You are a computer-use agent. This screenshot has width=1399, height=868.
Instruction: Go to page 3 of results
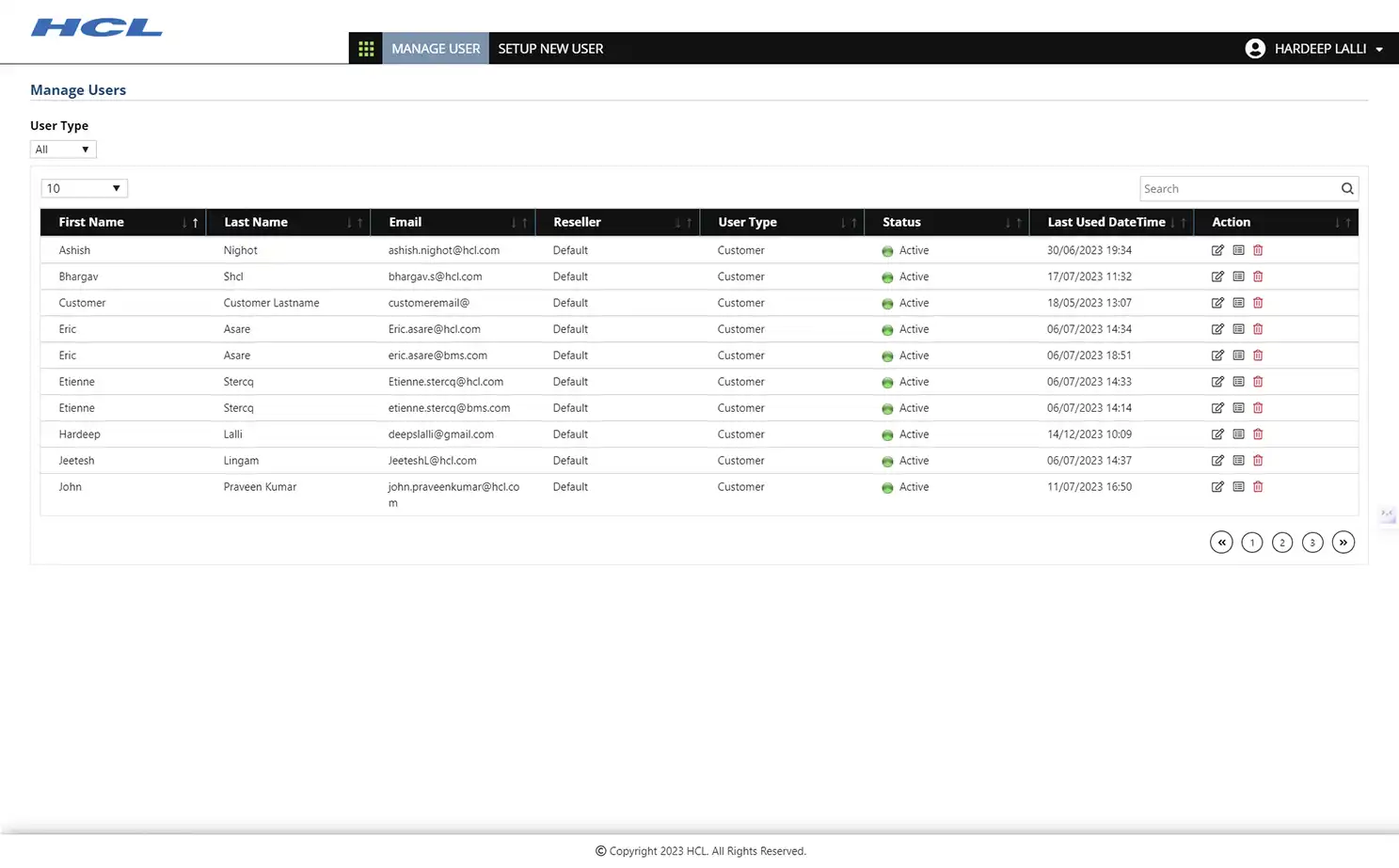[1312, 542]
